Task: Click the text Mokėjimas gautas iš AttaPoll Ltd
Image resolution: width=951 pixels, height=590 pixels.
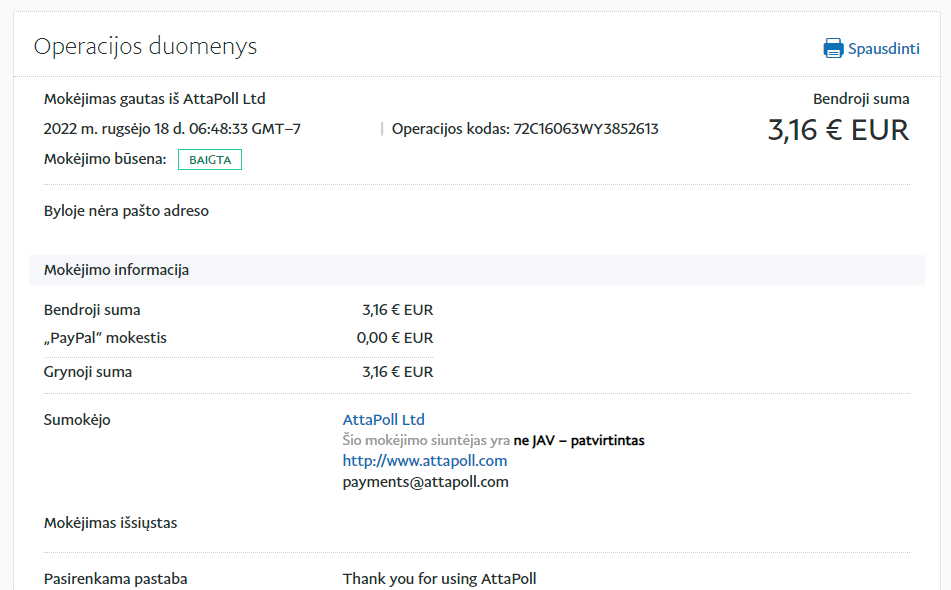Action: coord(155,99)
